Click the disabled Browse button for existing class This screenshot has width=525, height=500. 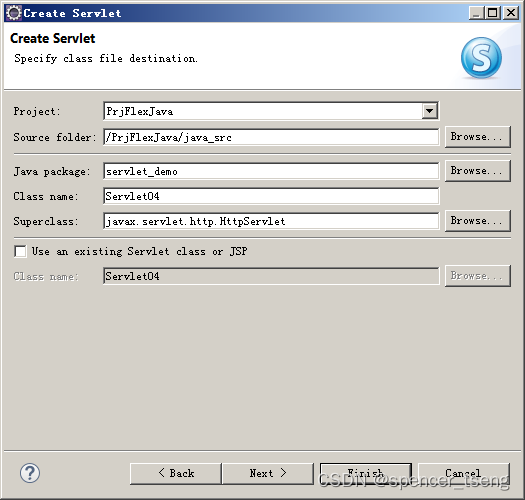point(477,276)
